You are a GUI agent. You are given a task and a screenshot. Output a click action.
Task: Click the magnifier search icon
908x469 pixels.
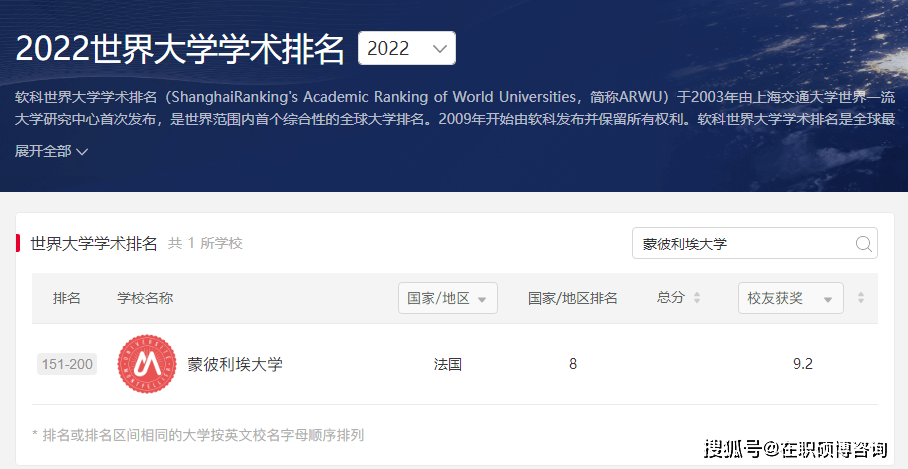coord(863,244)
